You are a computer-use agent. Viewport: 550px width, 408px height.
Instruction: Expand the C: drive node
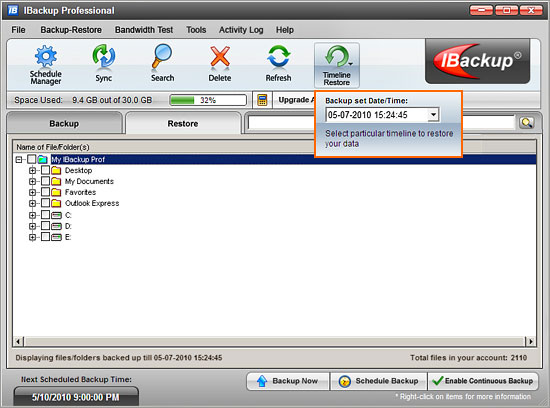click(x=32, y=215)
